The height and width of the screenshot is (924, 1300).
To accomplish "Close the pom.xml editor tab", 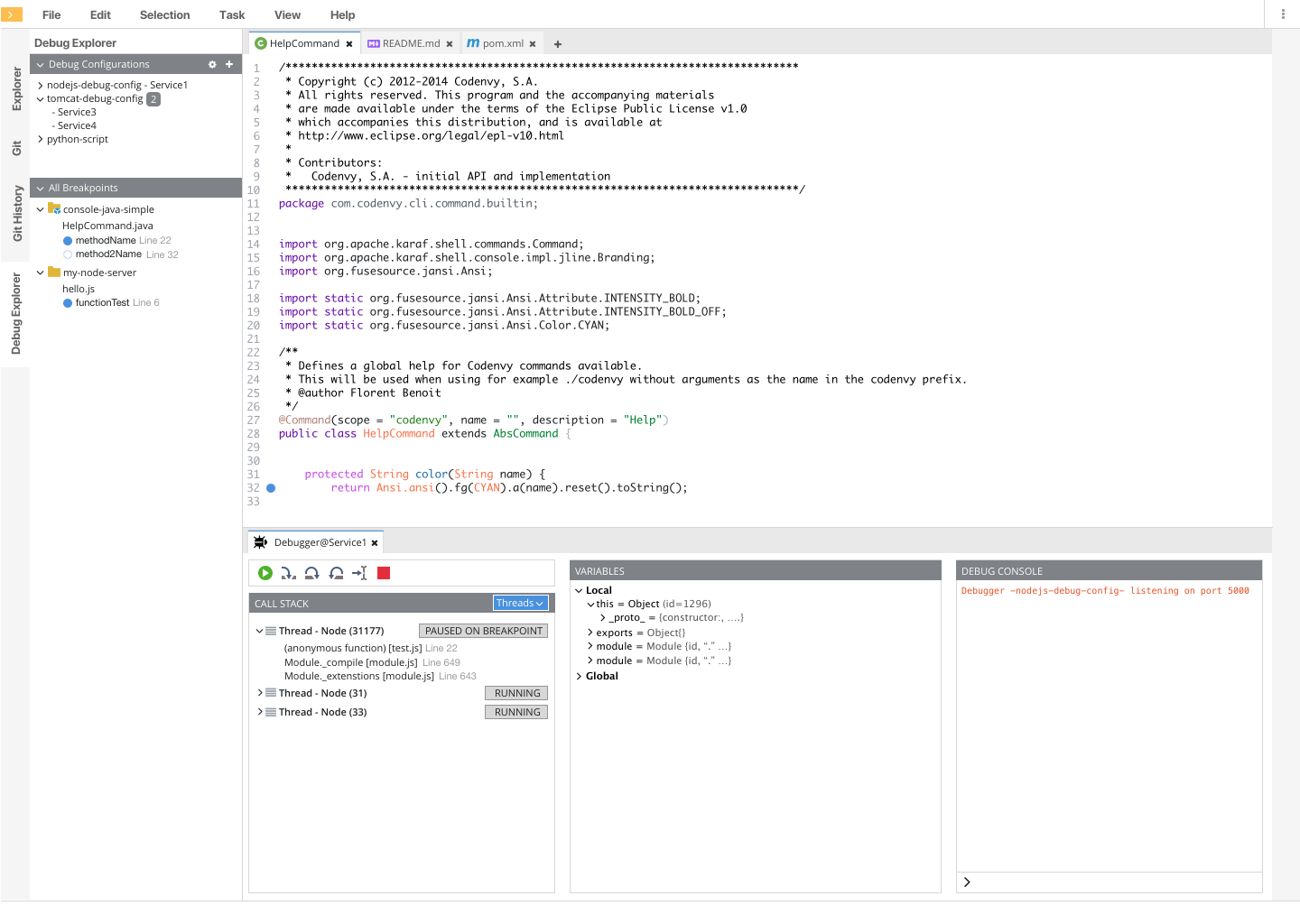I will point(533,44).
